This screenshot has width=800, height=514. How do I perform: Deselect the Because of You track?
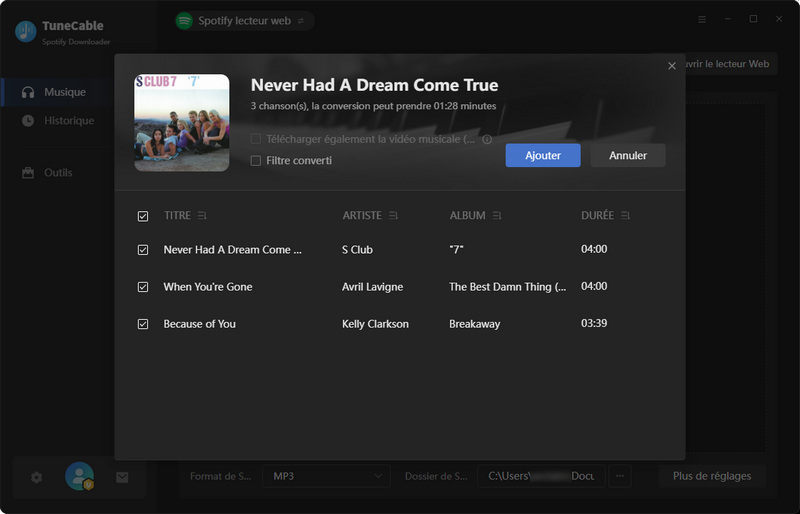pyautogui.click(x=142, y=324)
